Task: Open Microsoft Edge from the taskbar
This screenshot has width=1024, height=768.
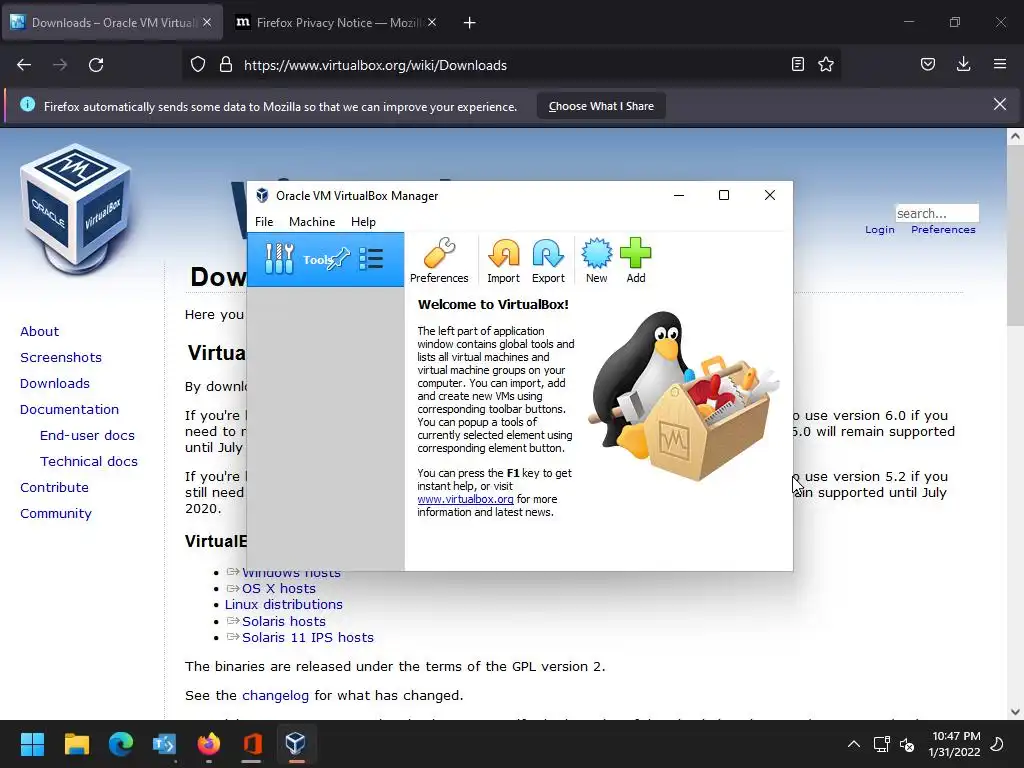Action: coord(121,743)
